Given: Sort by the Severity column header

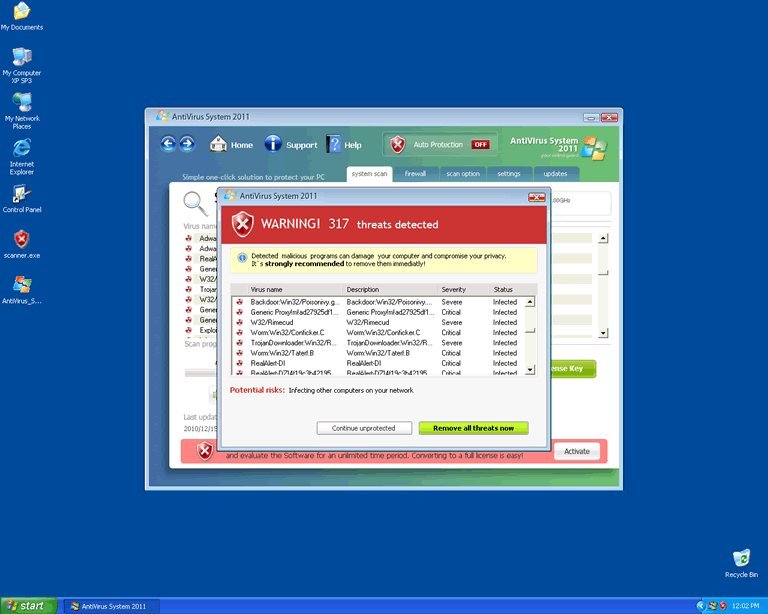Looking at the screenshot, I should (454, 290).
